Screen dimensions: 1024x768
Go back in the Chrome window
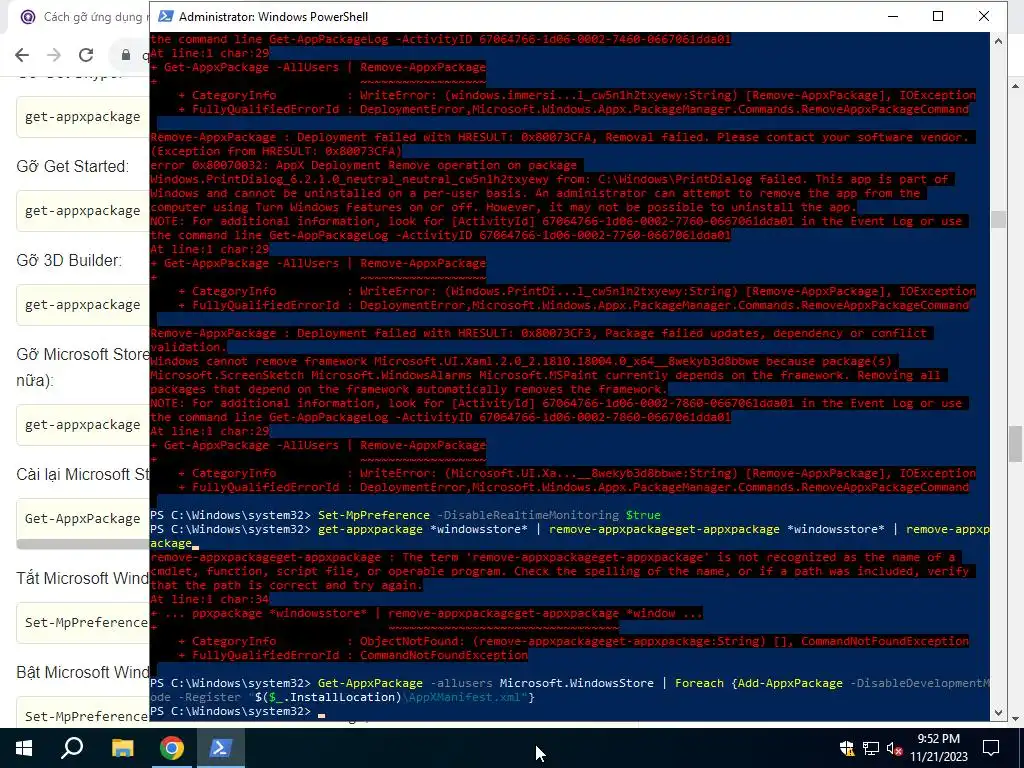pos(22,55)
